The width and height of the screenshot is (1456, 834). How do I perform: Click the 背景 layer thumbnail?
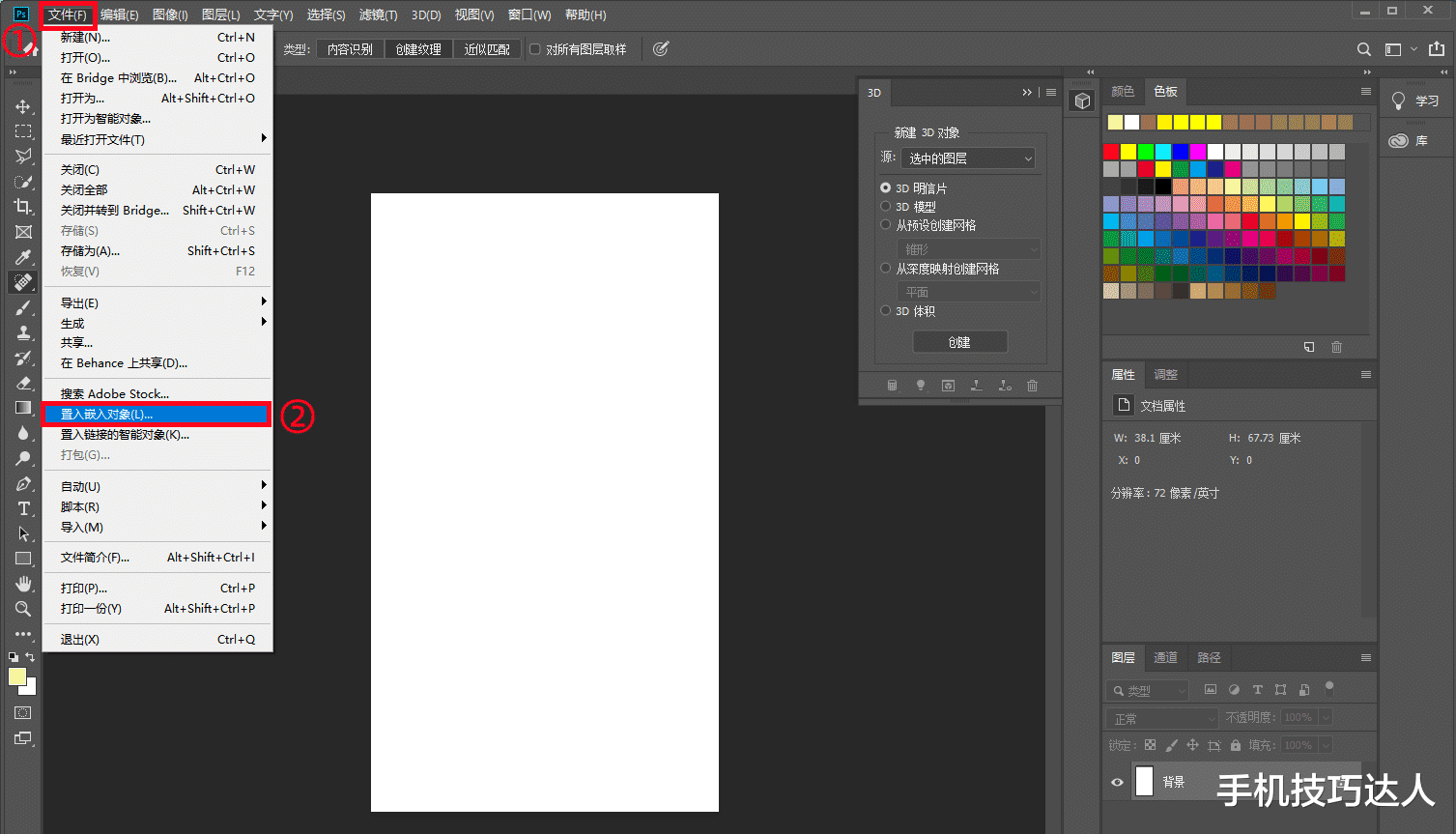1145,781
